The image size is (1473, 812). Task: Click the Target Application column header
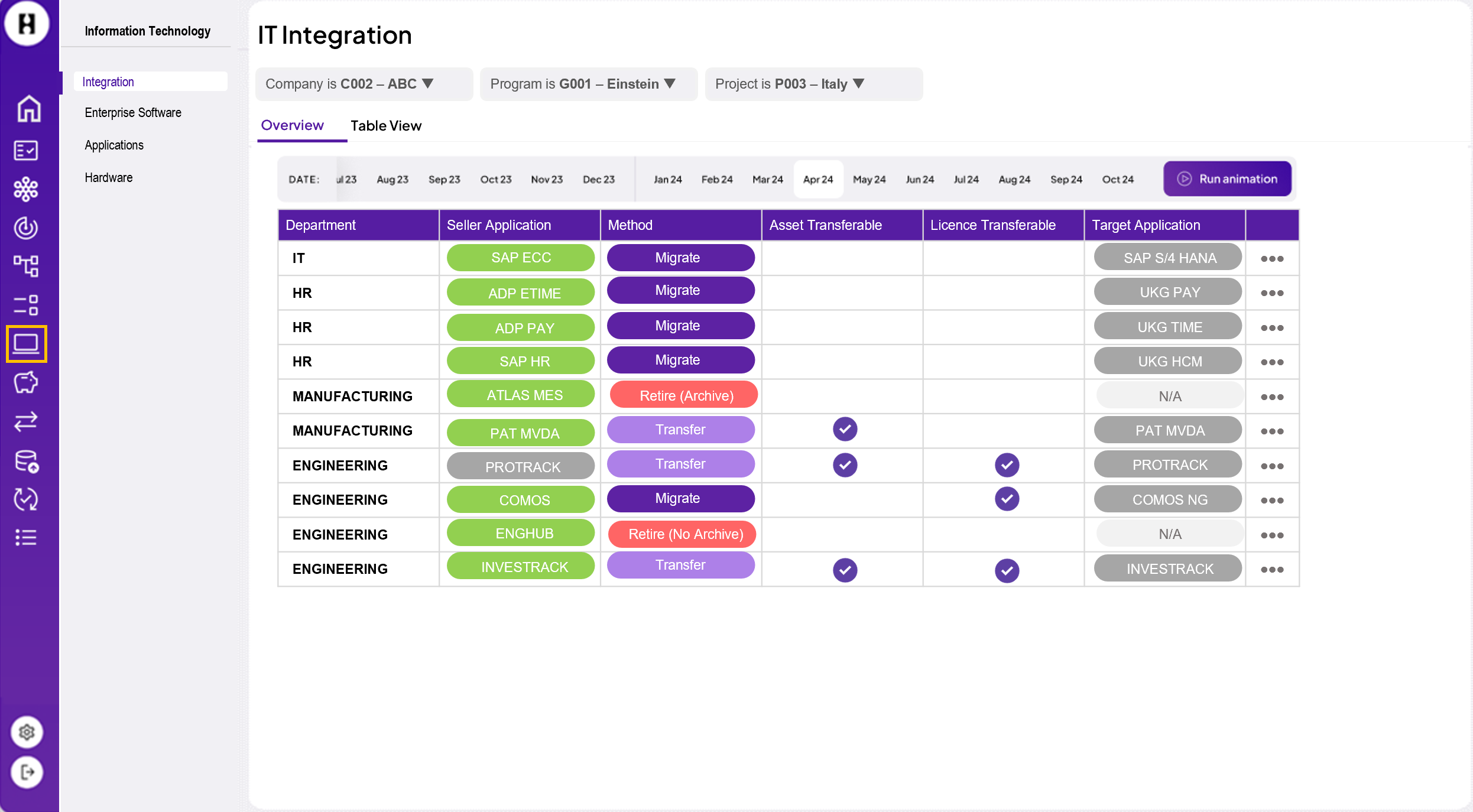1164,225
